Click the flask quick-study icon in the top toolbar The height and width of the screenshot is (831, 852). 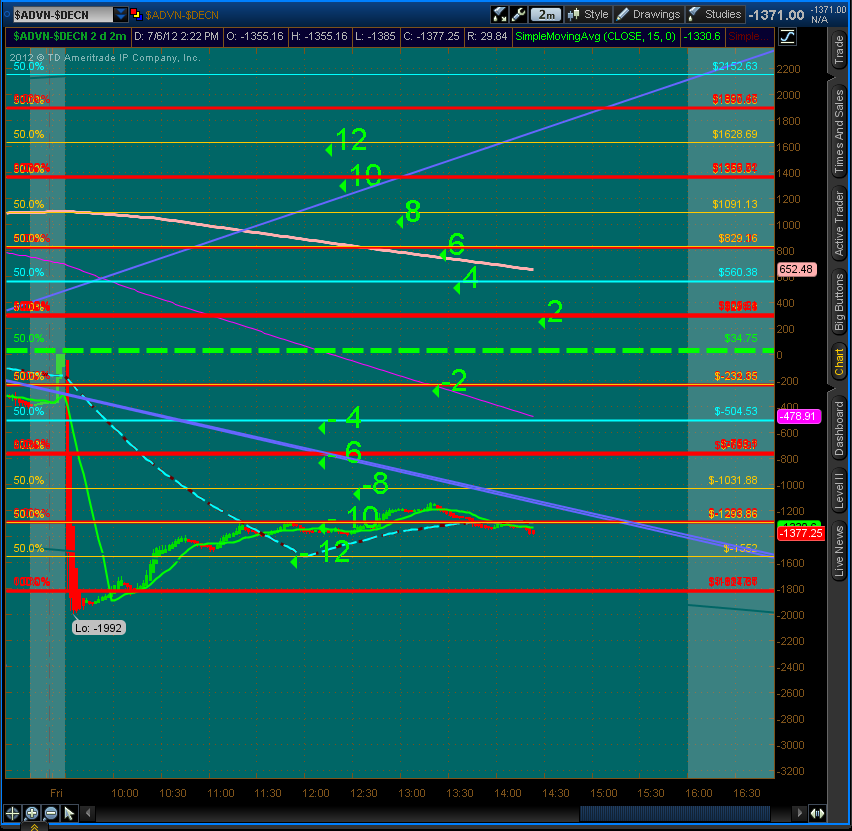498,14
